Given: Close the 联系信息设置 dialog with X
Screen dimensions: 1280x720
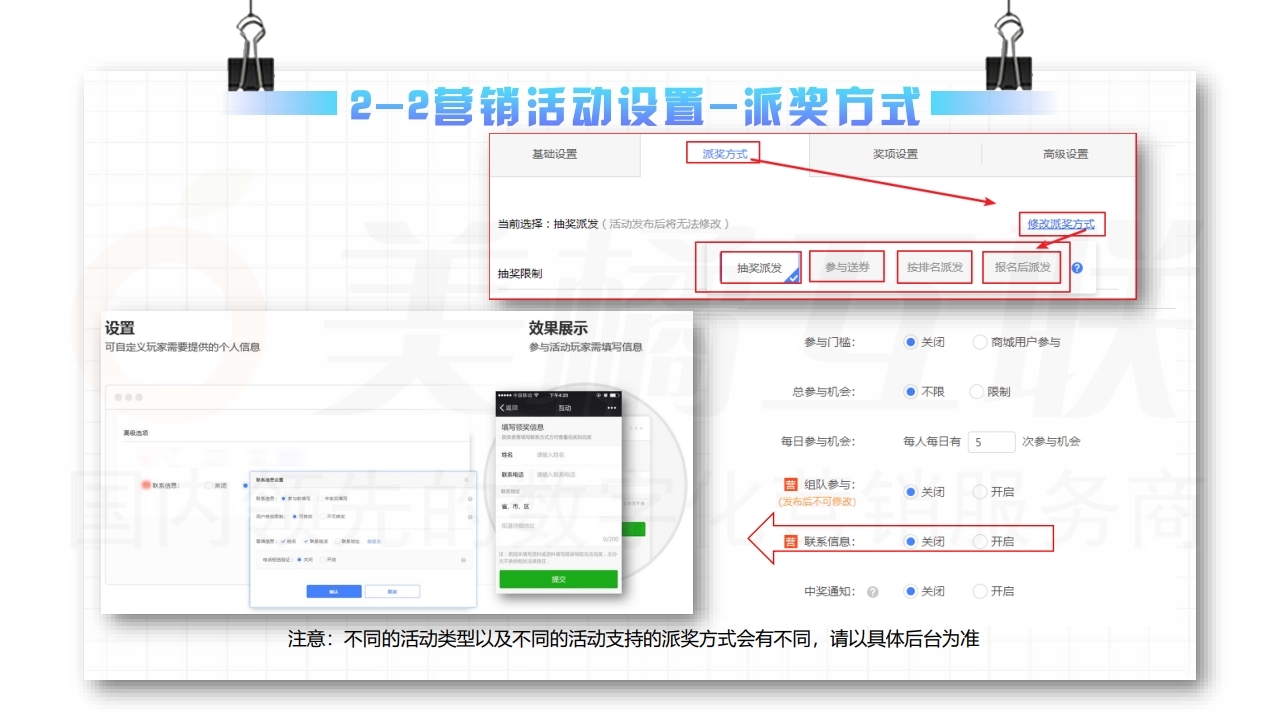Looking at the screenshot, I should (466, 480).
